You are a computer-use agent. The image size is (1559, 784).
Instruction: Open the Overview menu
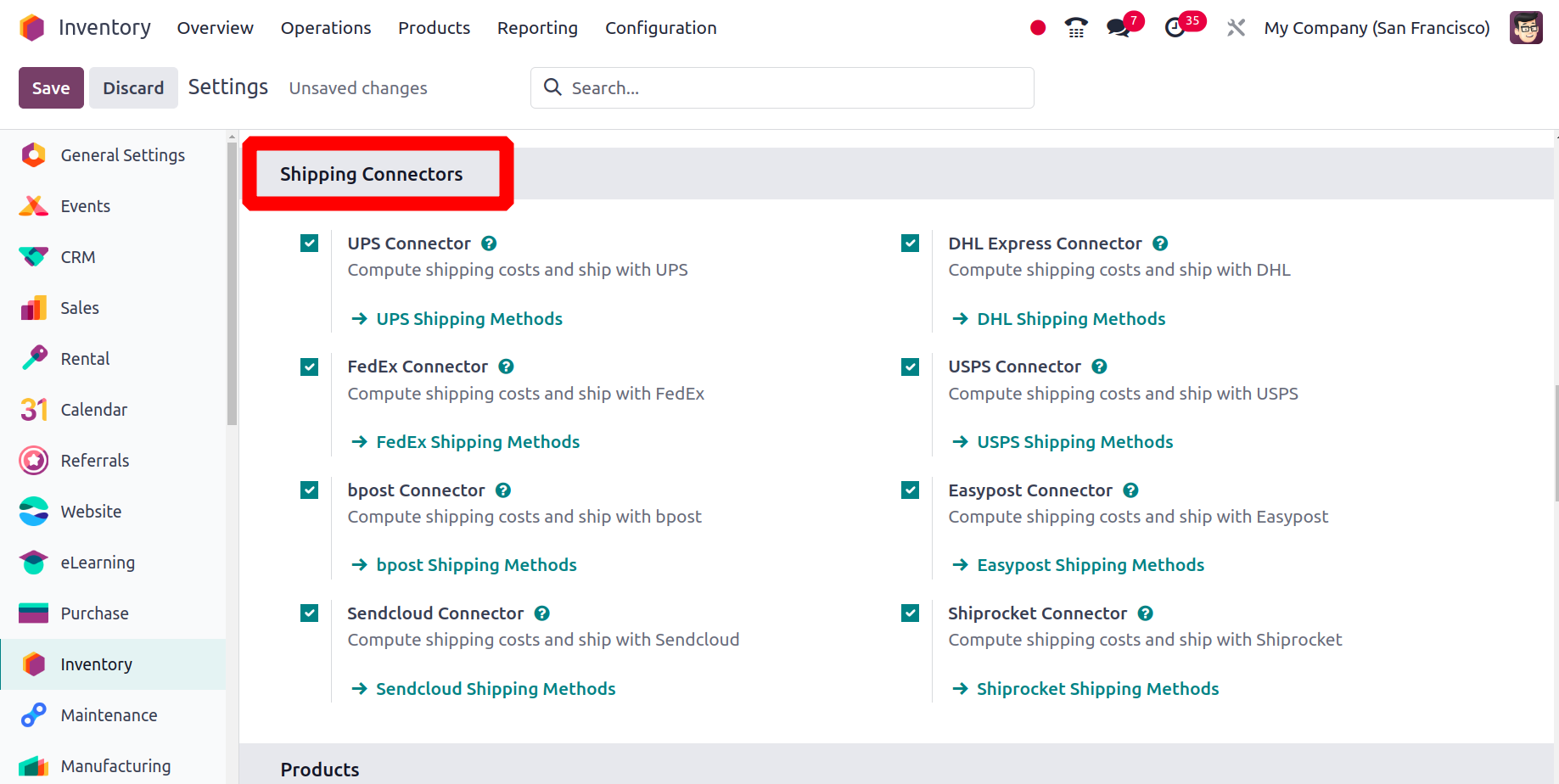[x=215, y=28]
